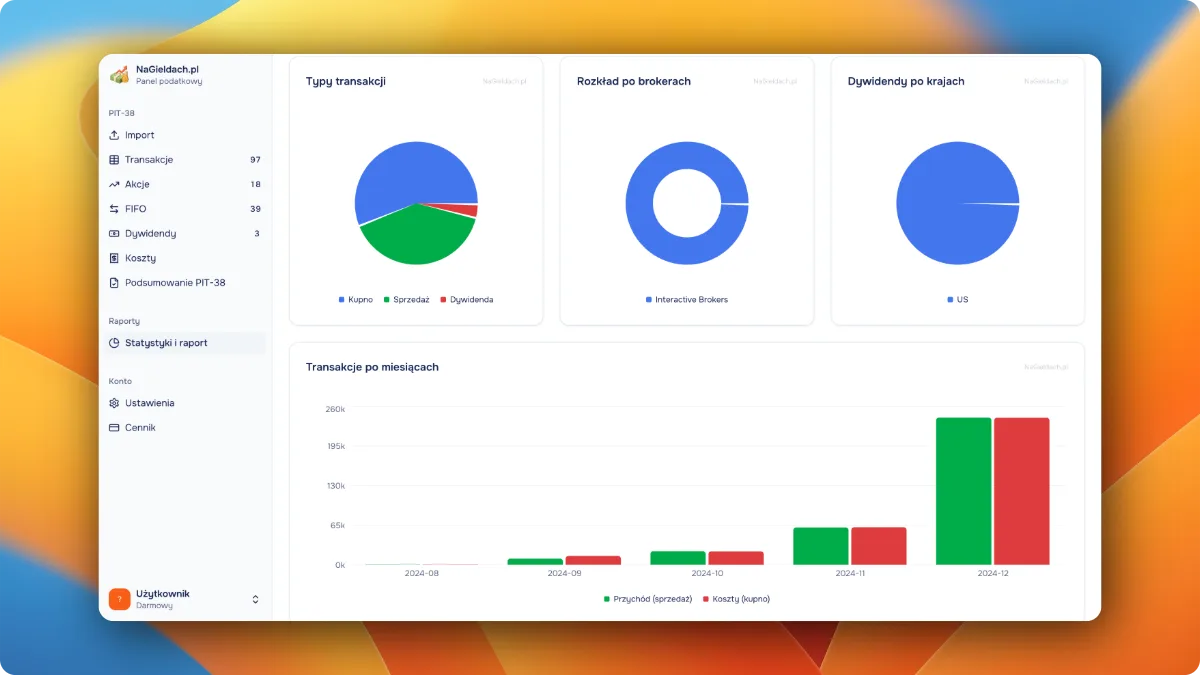1200x675 pixels.
Task: Open Podsumowanie PIT-38 page
Action: 175,283
